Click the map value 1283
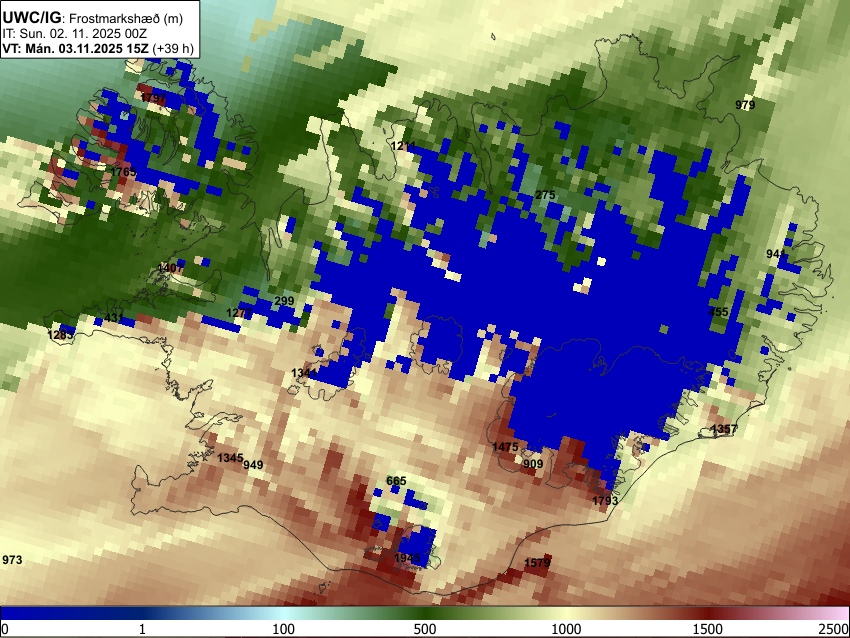This screenshot has width=850, height=638. [60, 334]
